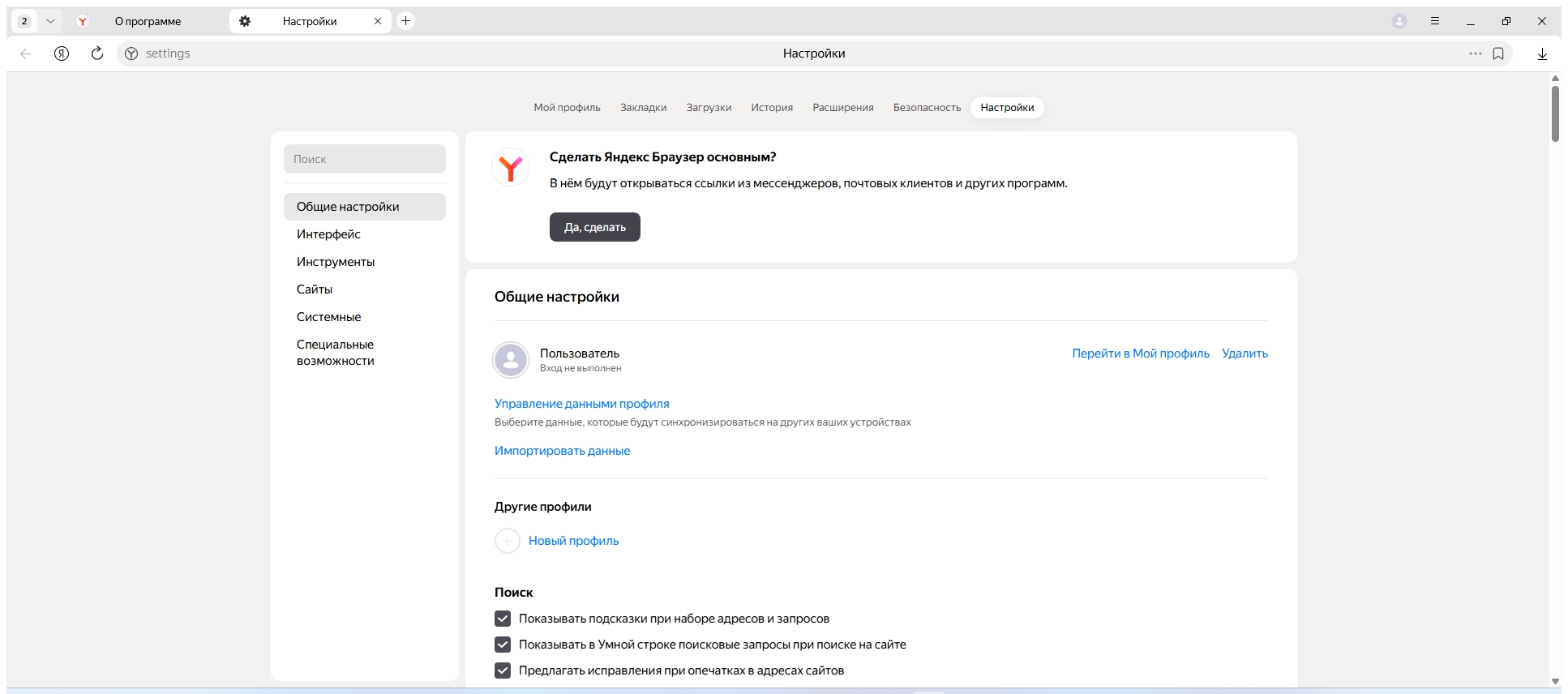Open the browser hamburger menu
The image size is (1568, 694).
pos(1435,21)
